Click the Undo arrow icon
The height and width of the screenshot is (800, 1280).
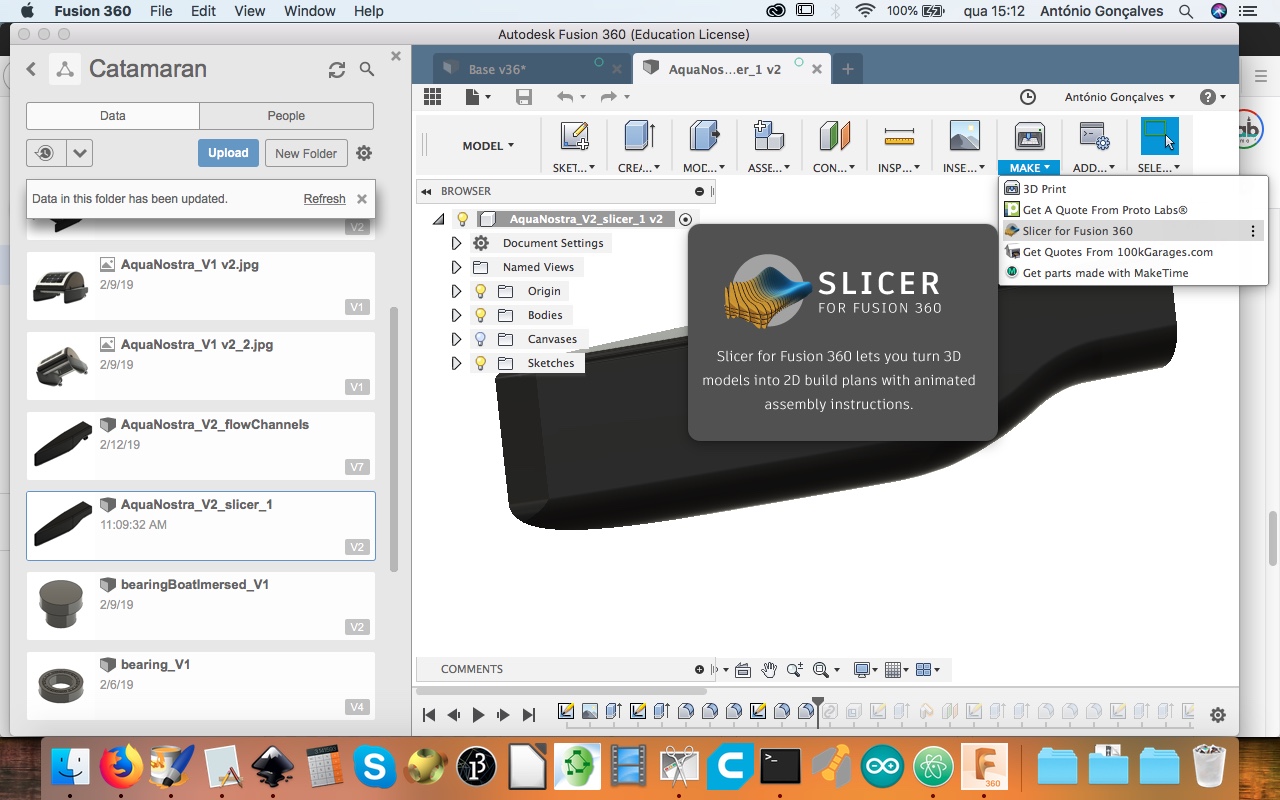pyautogui.click(x=565, y=96)
